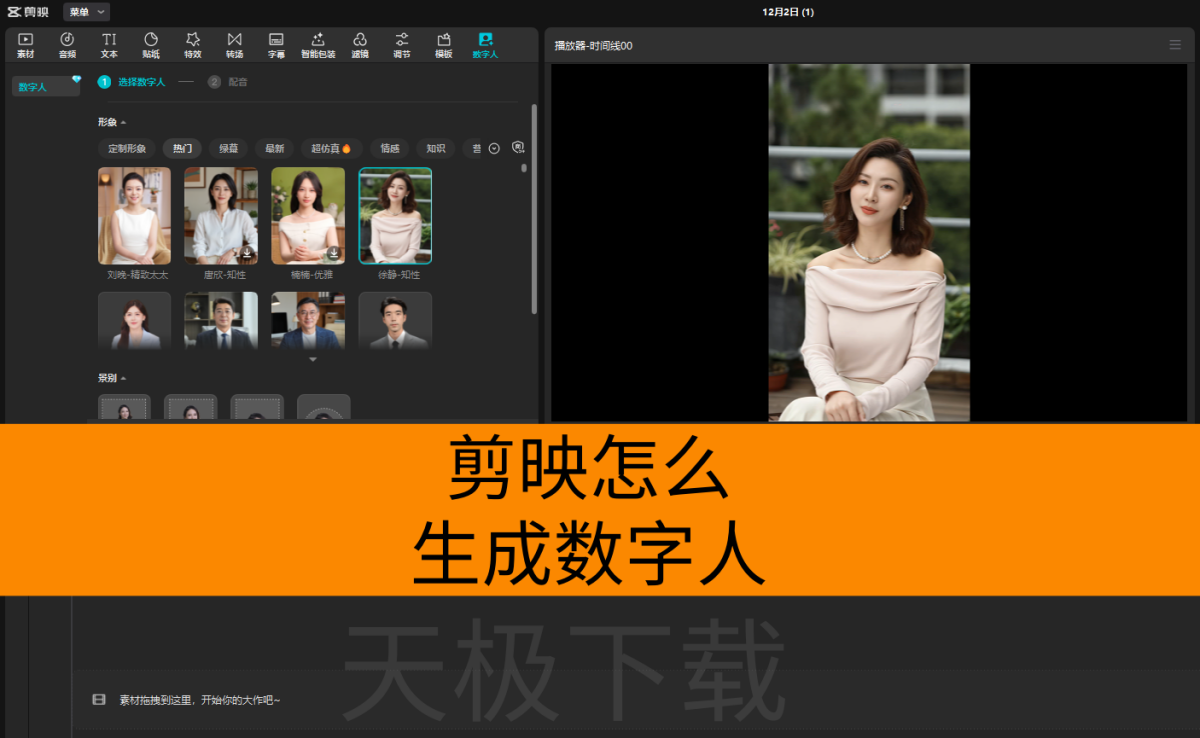Open the 转场 transitions panel
Screen dimensions: 1200x738
pyautogui.click(x=234, y=45)
